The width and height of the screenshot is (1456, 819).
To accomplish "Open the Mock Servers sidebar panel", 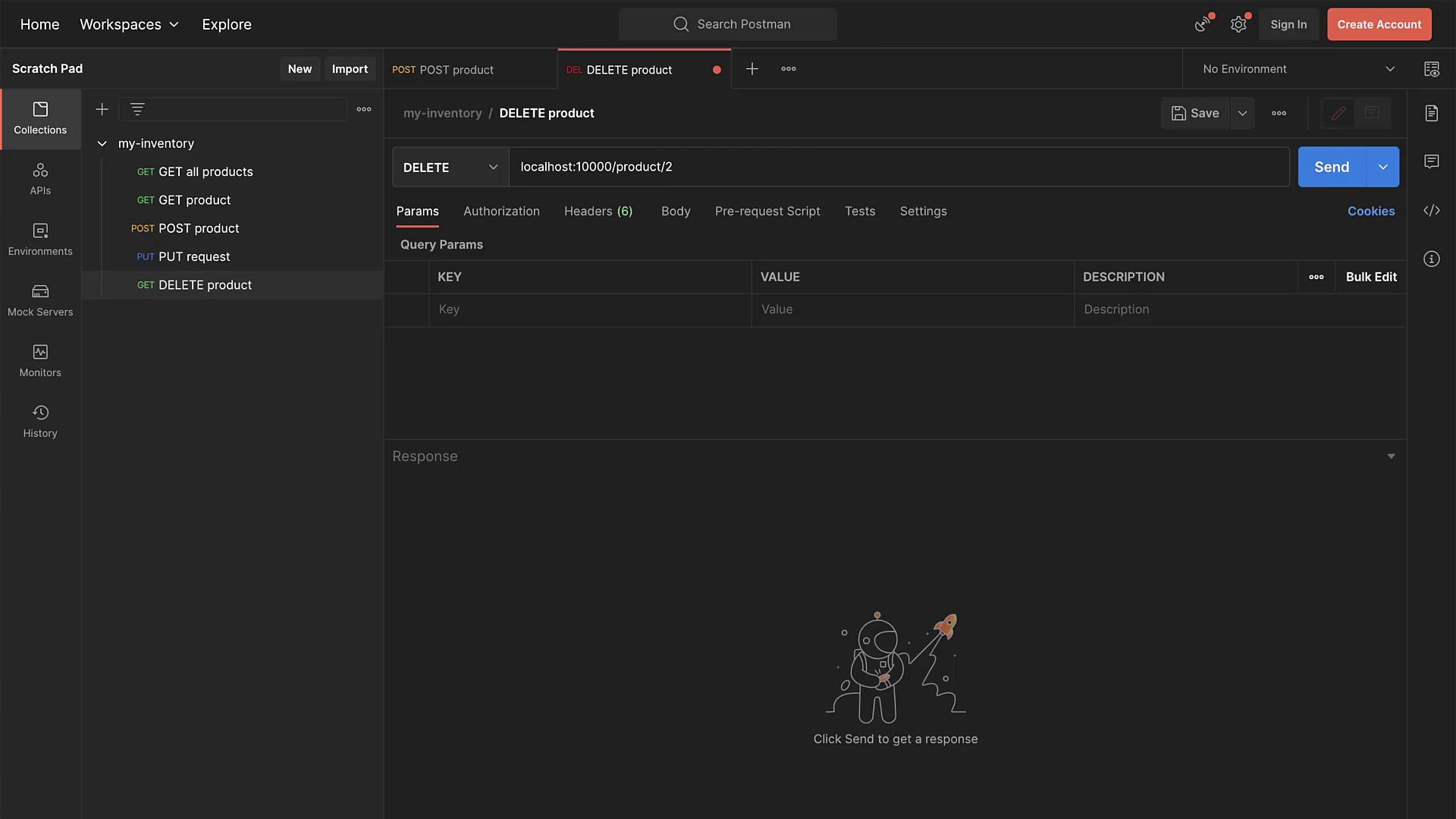I will click(x=40, y=300).
